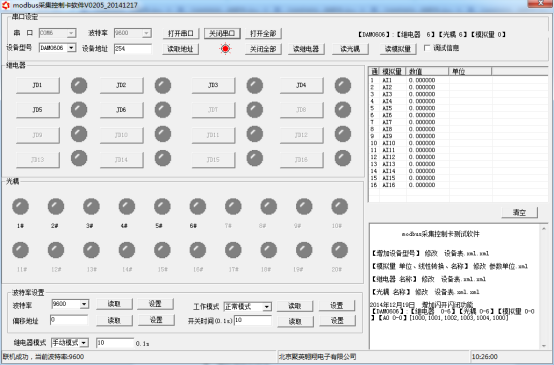
Task: Click the red connection status indicator light
Action: [225, 48]
